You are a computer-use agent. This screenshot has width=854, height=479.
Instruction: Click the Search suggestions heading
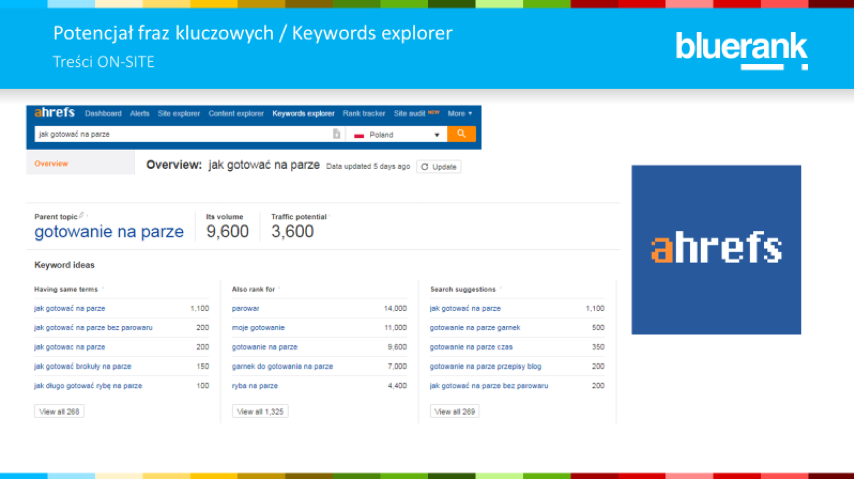click(x=463, y=289)
